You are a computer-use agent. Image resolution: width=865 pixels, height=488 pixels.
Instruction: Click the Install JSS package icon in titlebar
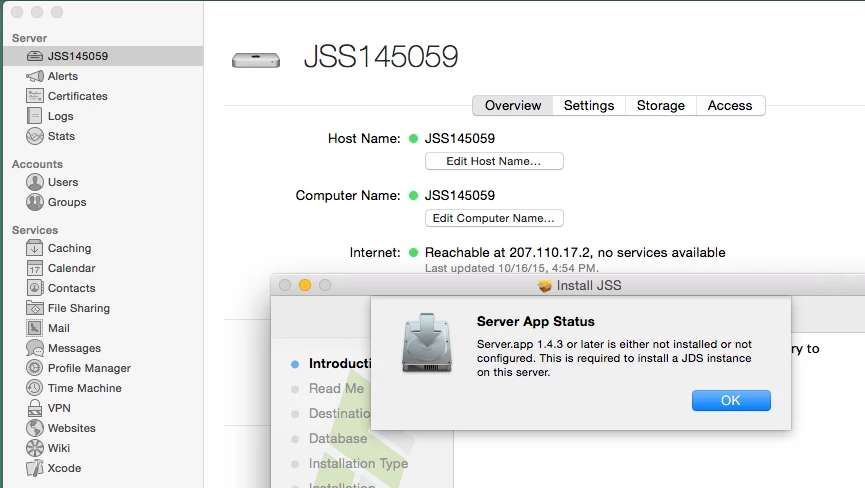click(544, 286)
